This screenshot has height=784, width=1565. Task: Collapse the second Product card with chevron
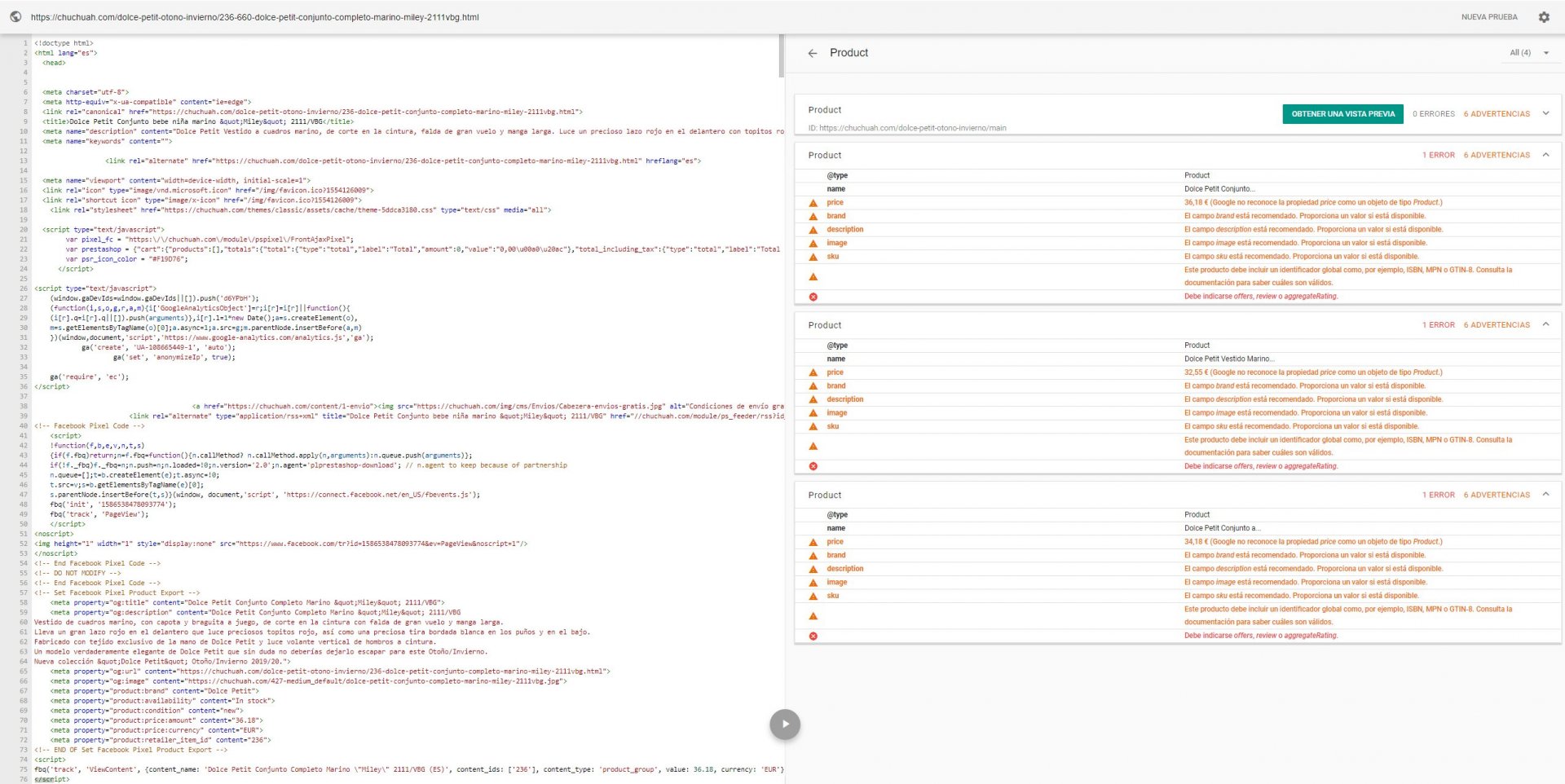tap(1545, 324)
